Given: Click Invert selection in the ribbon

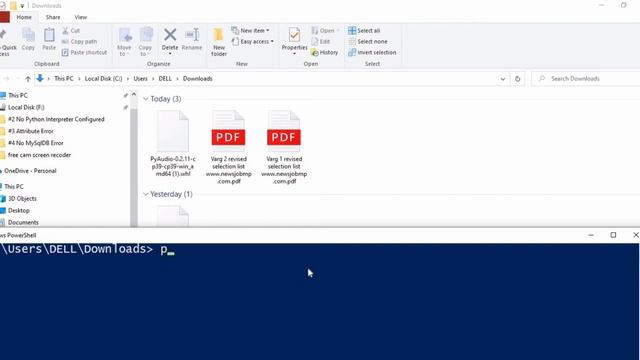Looking at the screenshot, I should click(x=372, y=53).
